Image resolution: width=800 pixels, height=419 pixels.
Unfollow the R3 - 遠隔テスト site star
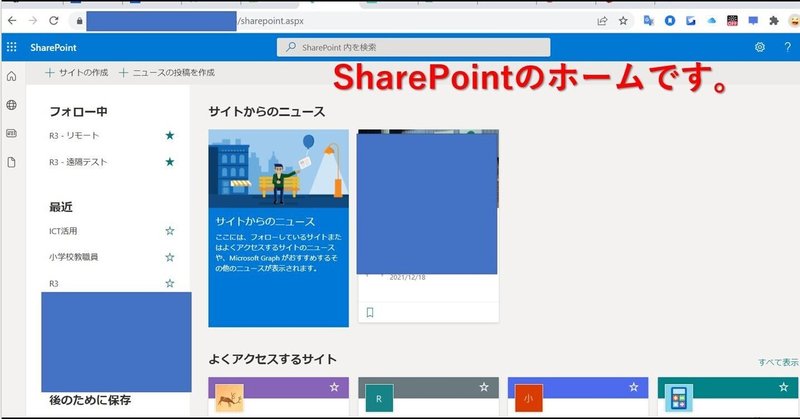click(x=170, y=162)
